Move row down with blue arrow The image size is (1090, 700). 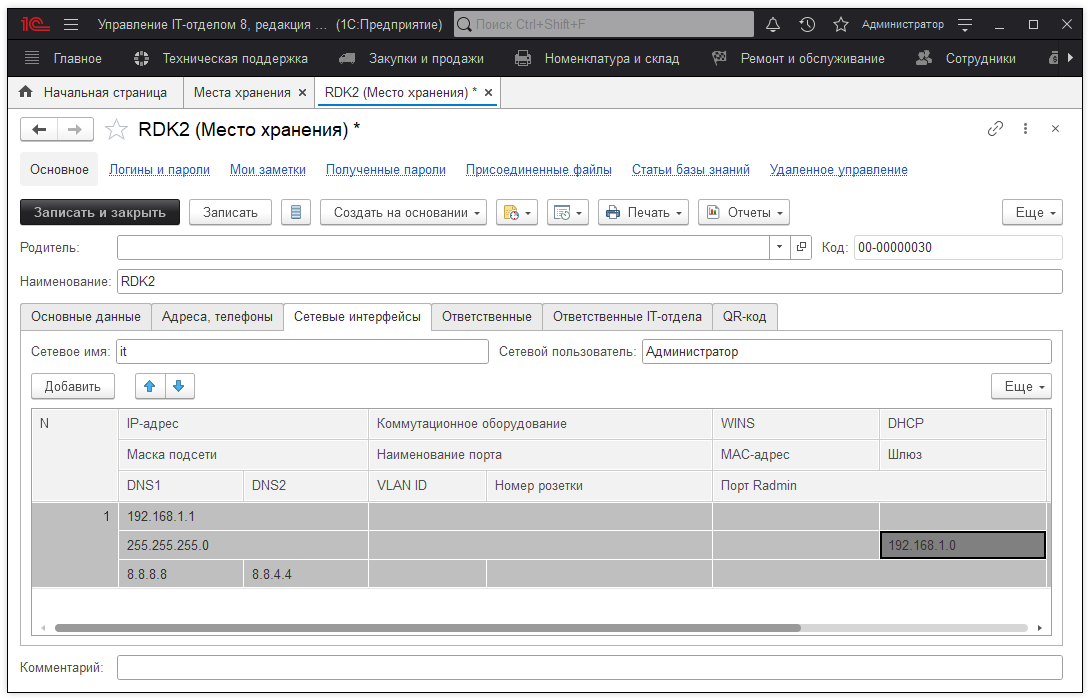click(178, 386)
